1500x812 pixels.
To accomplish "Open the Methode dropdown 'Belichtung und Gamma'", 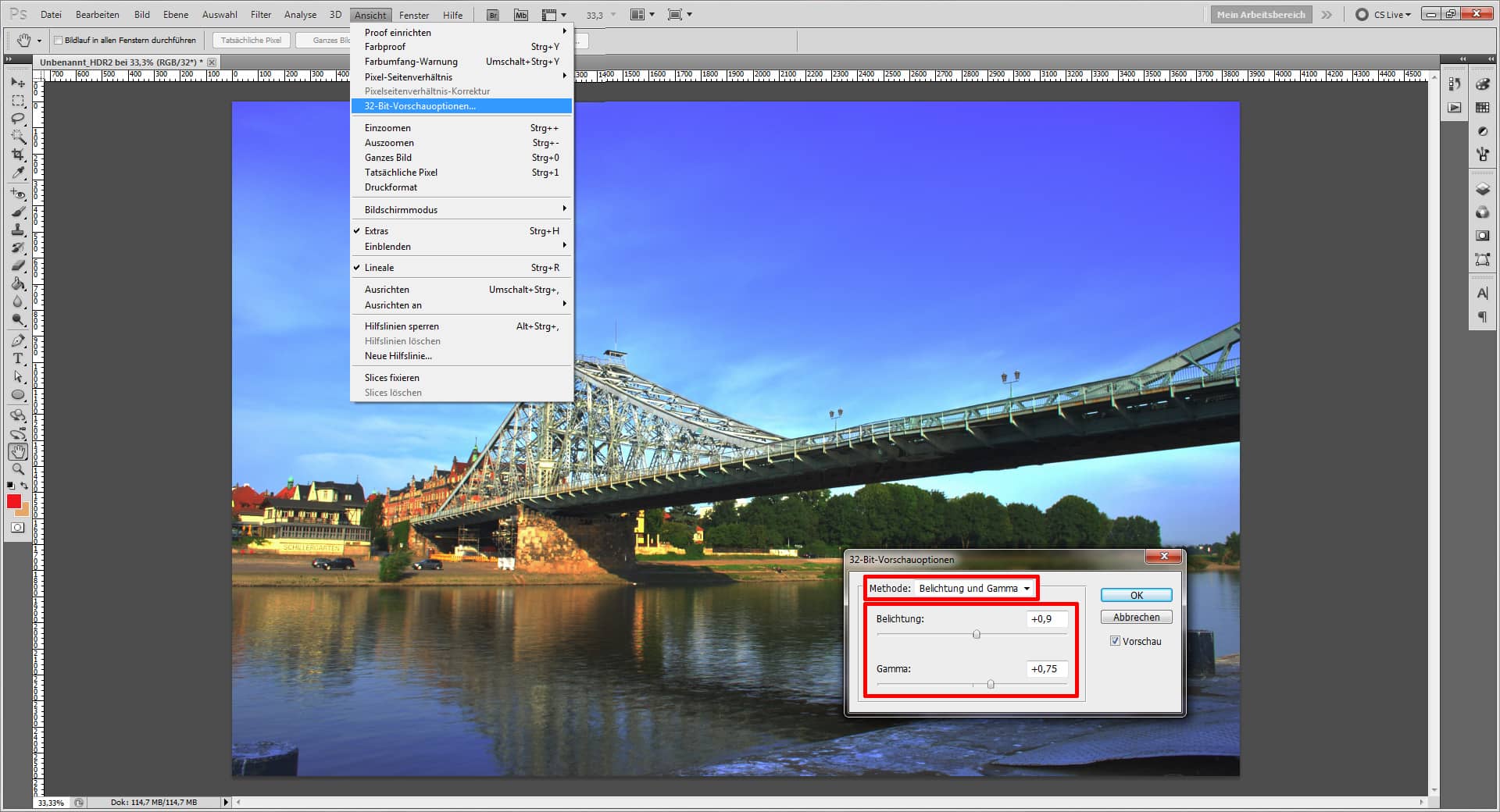I will click(974, 588).
